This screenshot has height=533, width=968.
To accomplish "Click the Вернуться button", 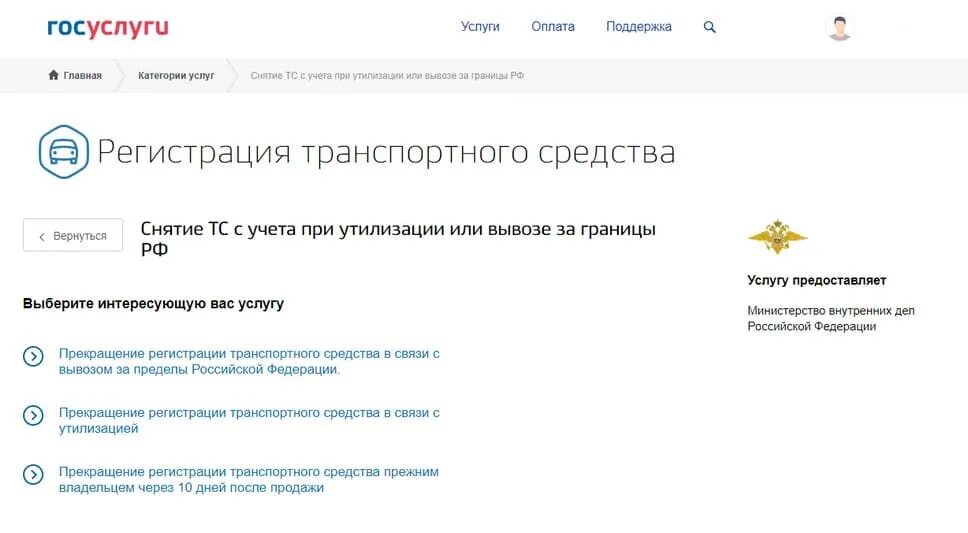I will click(73, 235).
